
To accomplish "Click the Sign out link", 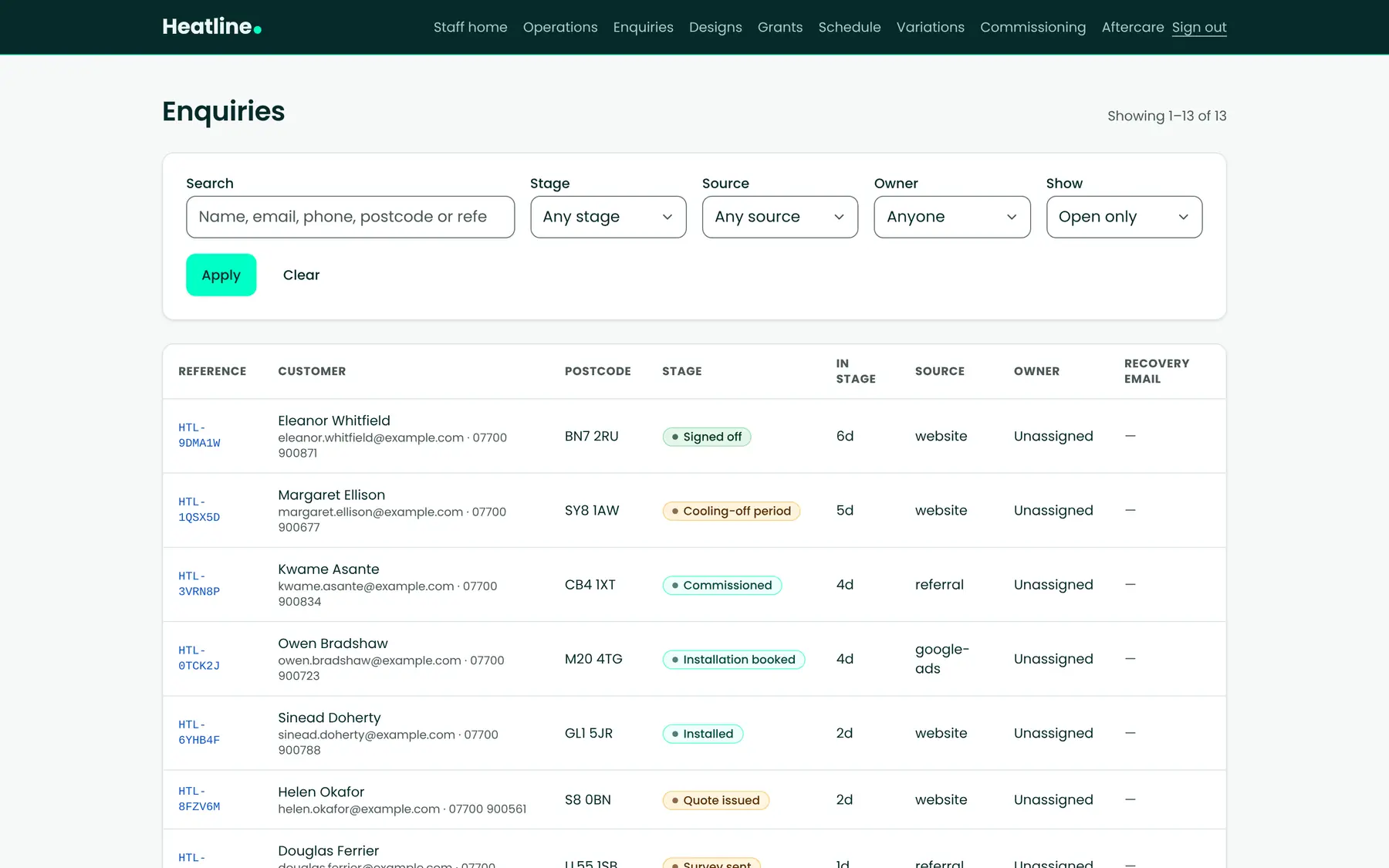I will (x=1199, y=27).
